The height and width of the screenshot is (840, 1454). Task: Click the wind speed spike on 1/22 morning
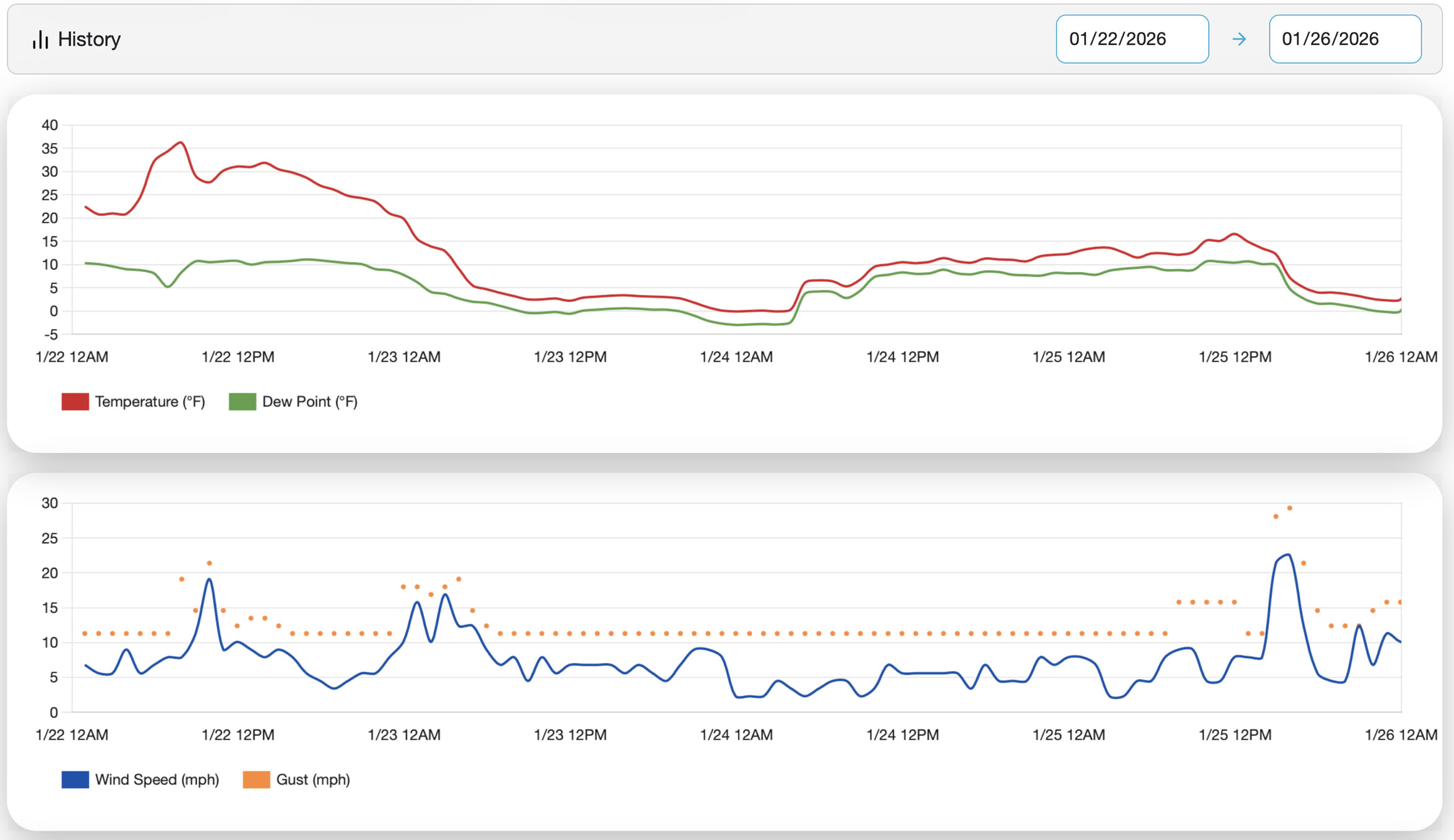tap(210, 580)
